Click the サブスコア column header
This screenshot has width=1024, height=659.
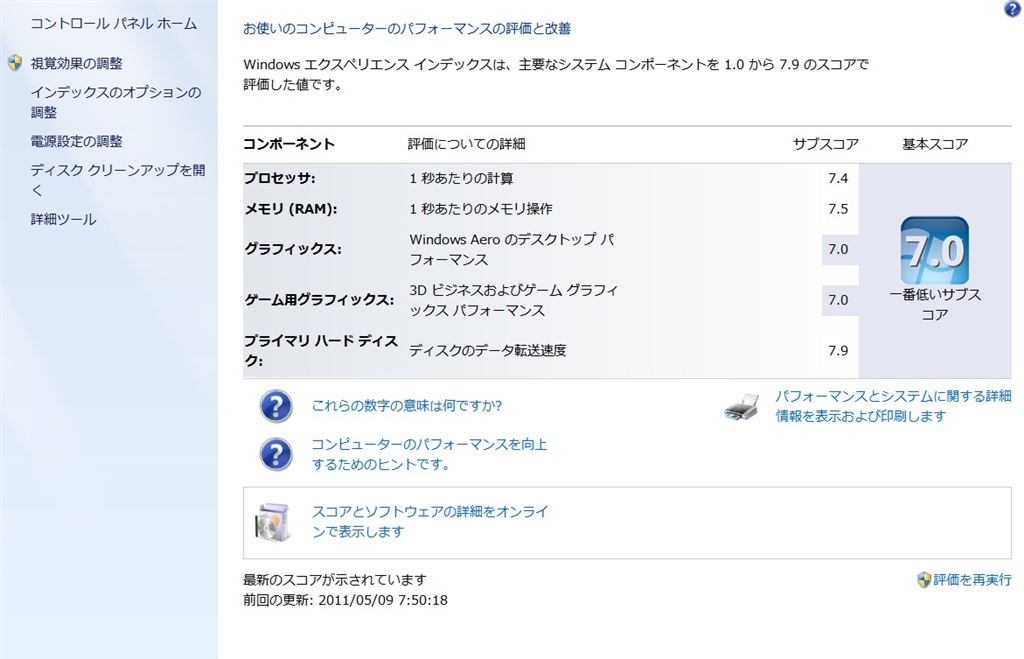coord(825,144)
